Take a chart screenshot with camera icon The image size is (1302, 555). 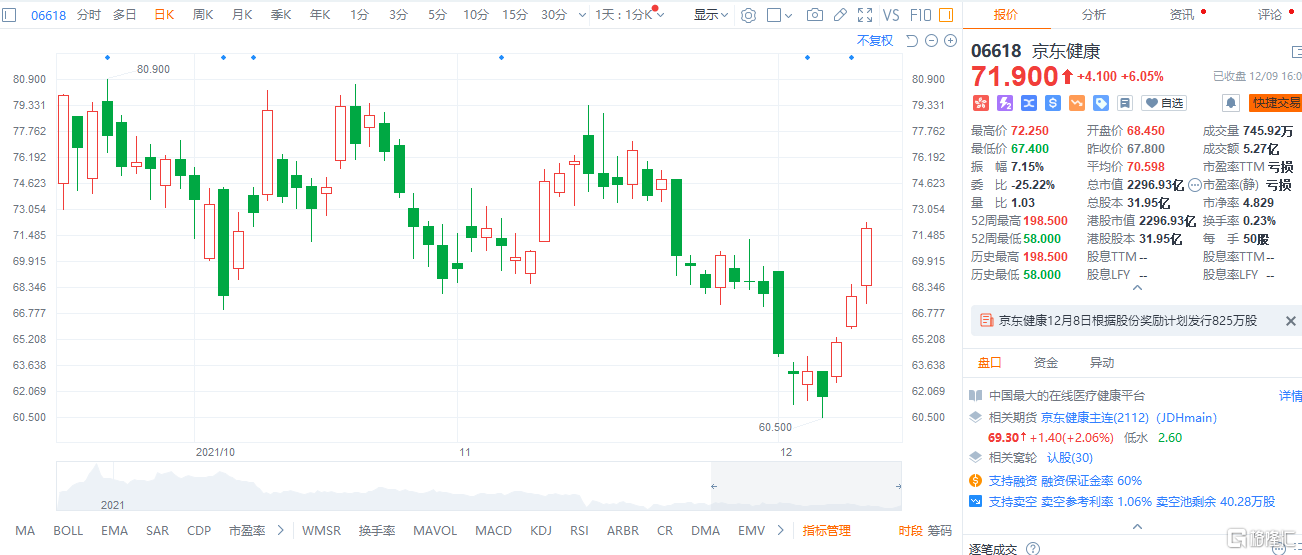[x=815, y=15]
